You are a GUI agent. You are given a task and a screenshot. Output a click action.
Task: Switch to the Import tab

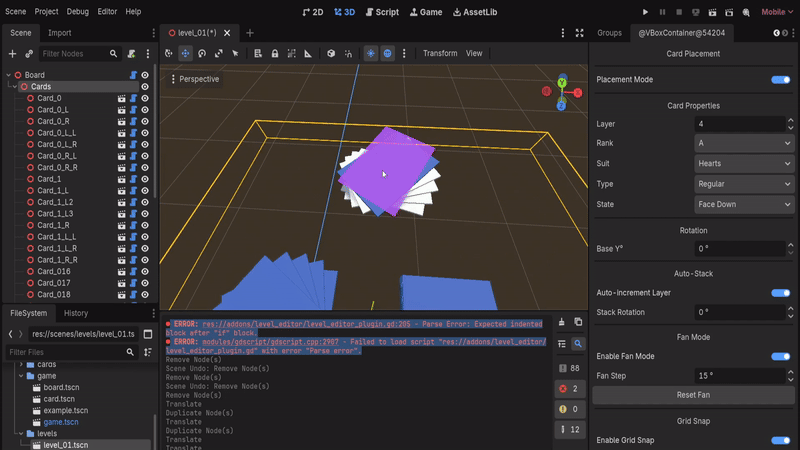[x=59, y=33]
